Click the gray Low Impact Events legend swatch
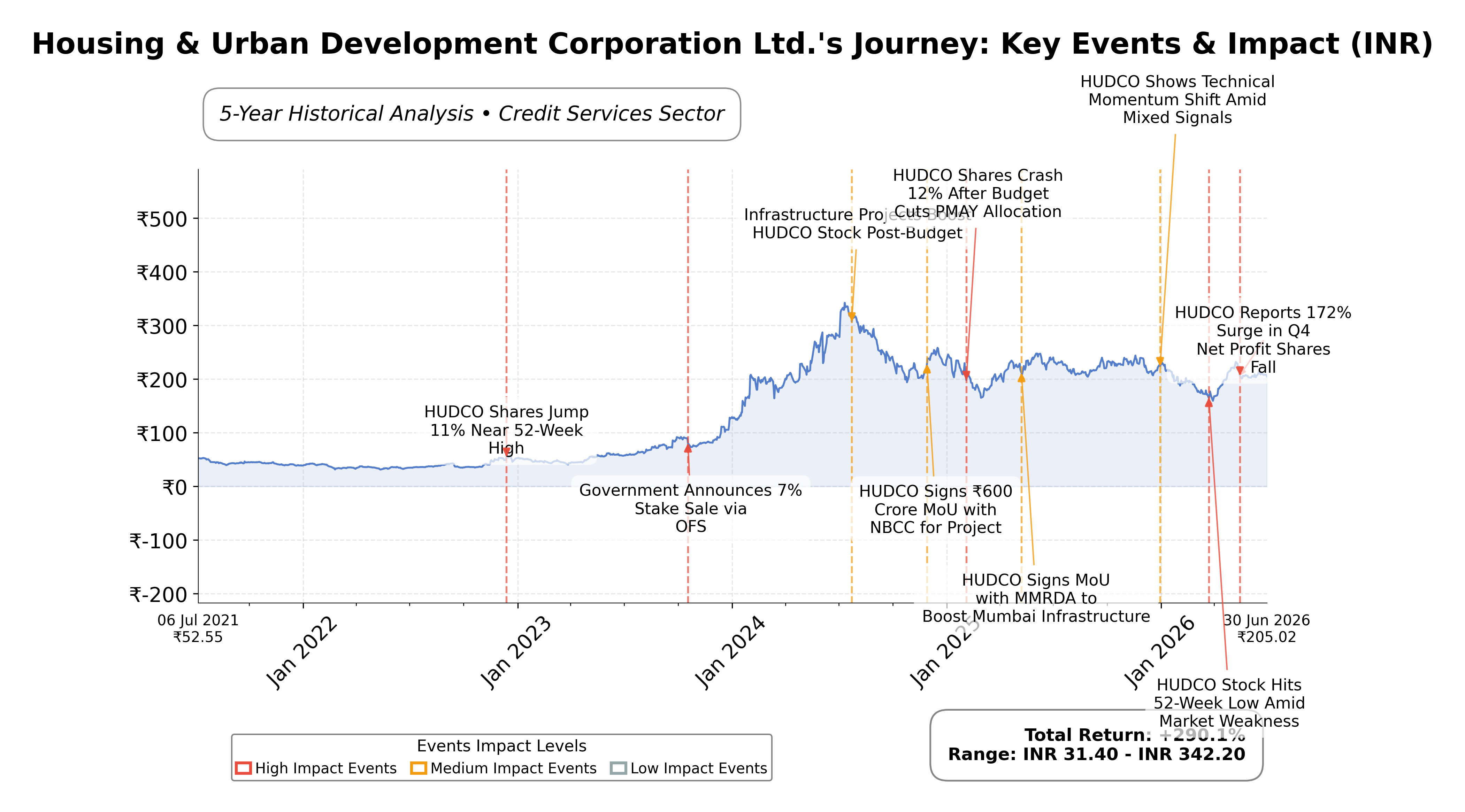The width and height of the screenshot is (1465, 812). [x=618, y=768]
